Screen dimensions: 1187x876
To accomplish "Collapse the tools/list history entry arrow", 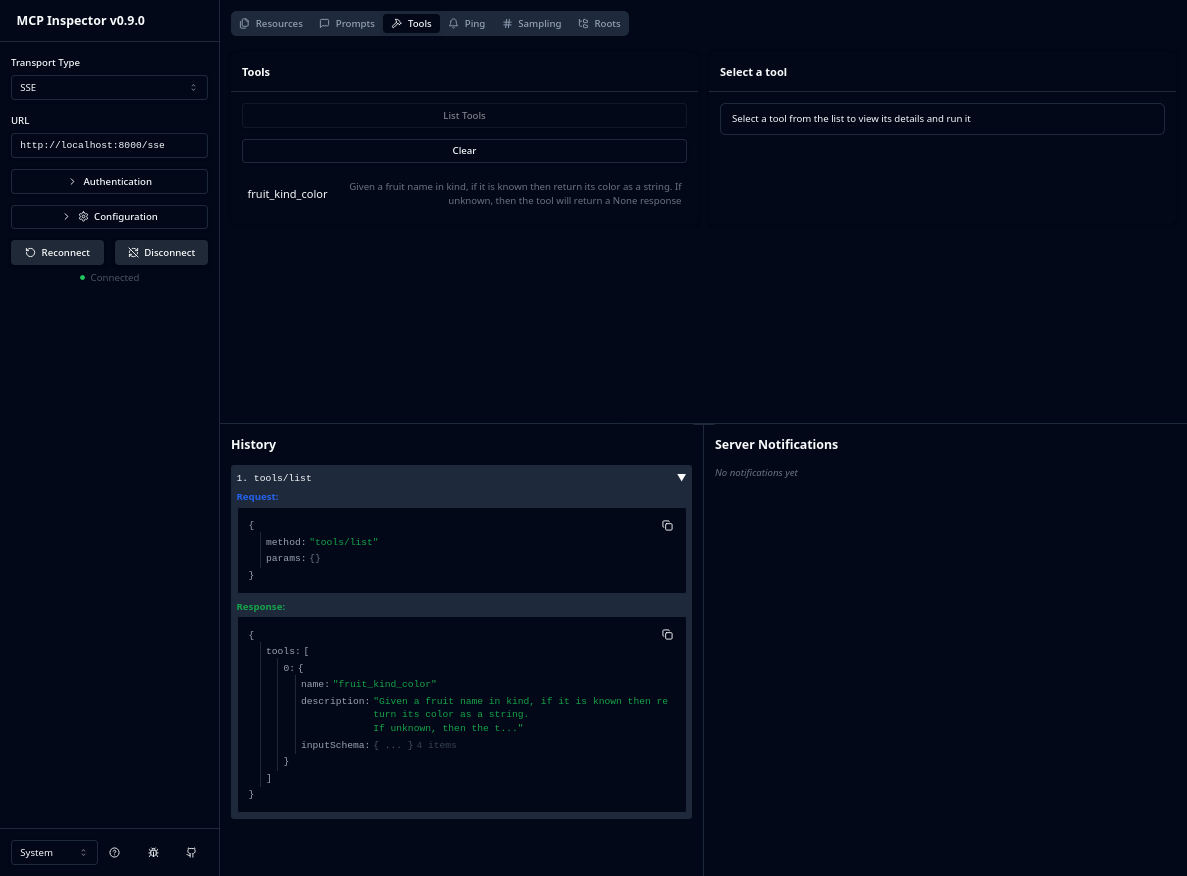I will (681, 478).
